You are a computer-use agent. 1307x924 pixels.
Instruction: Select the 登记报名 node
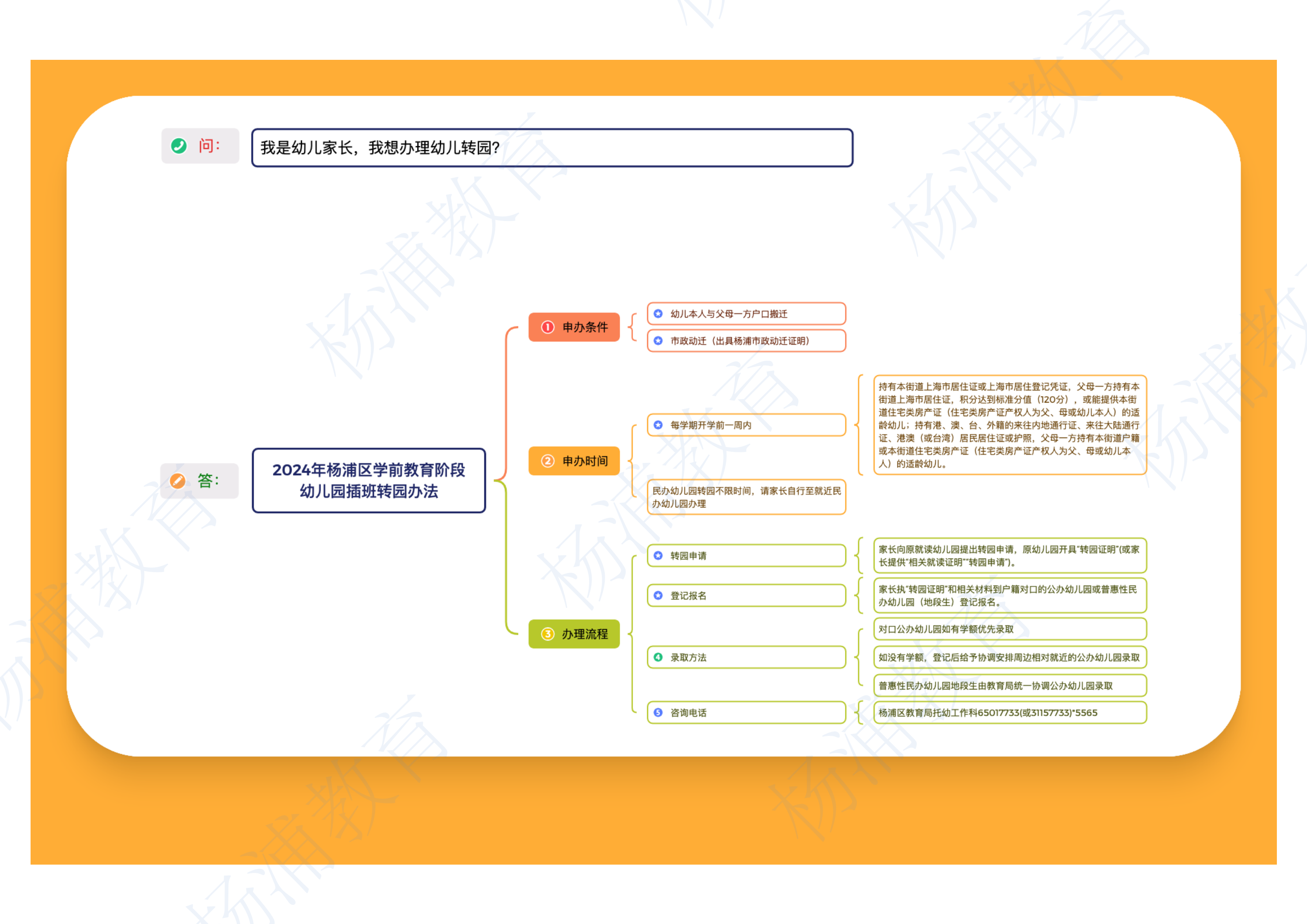pyautogui.click(x=746, y=596)
